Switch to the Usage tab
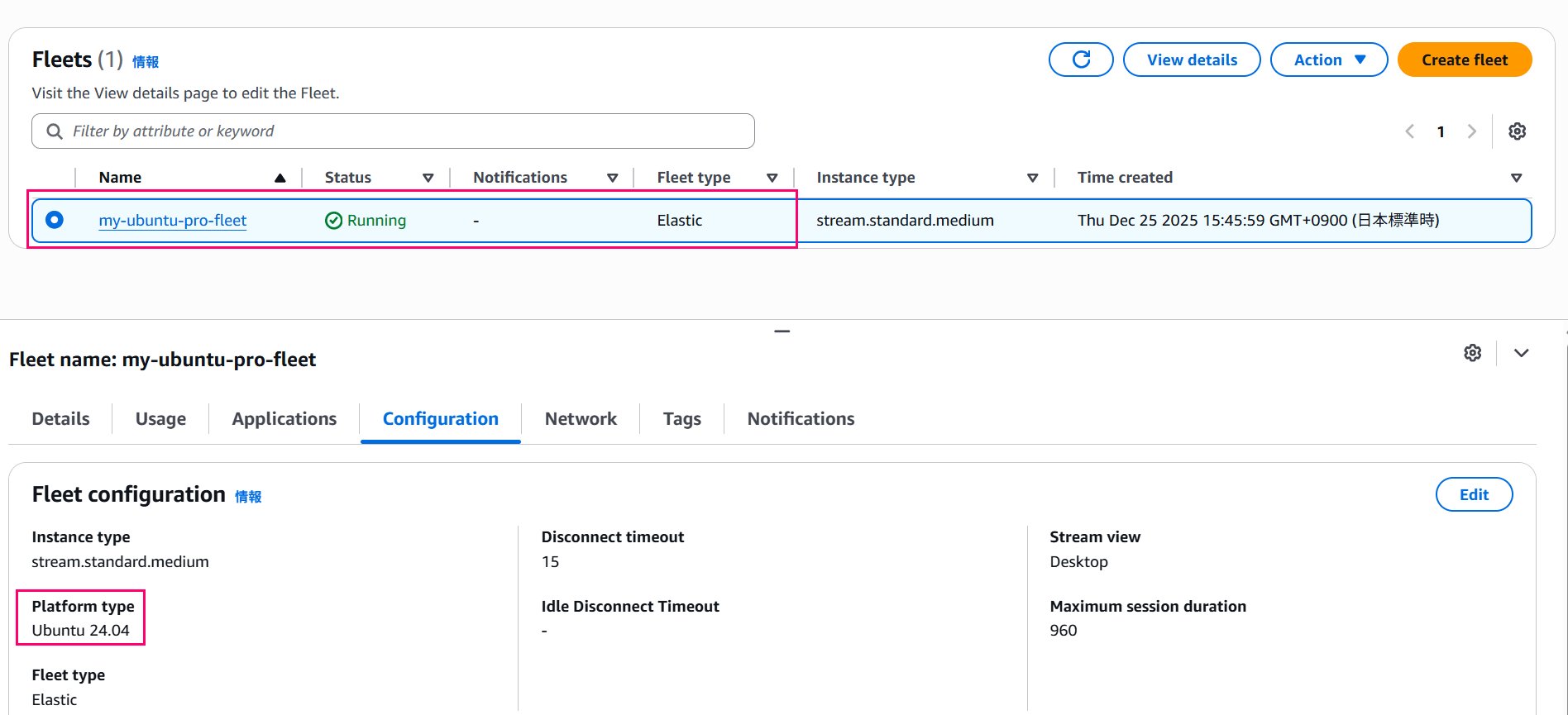The width and height of the screenshot is (1568, 715). 160,418
